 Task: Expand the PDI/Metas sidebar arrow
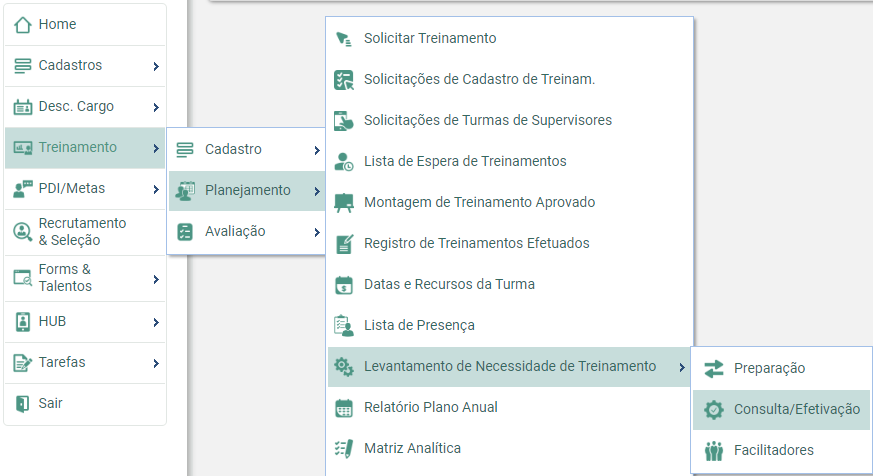click(x=156, y=189)
